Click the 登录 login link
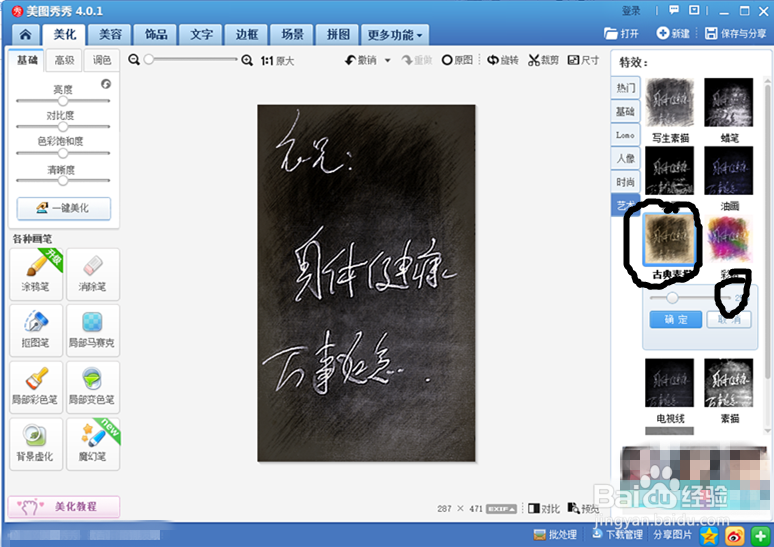 (x=631, y=10)
